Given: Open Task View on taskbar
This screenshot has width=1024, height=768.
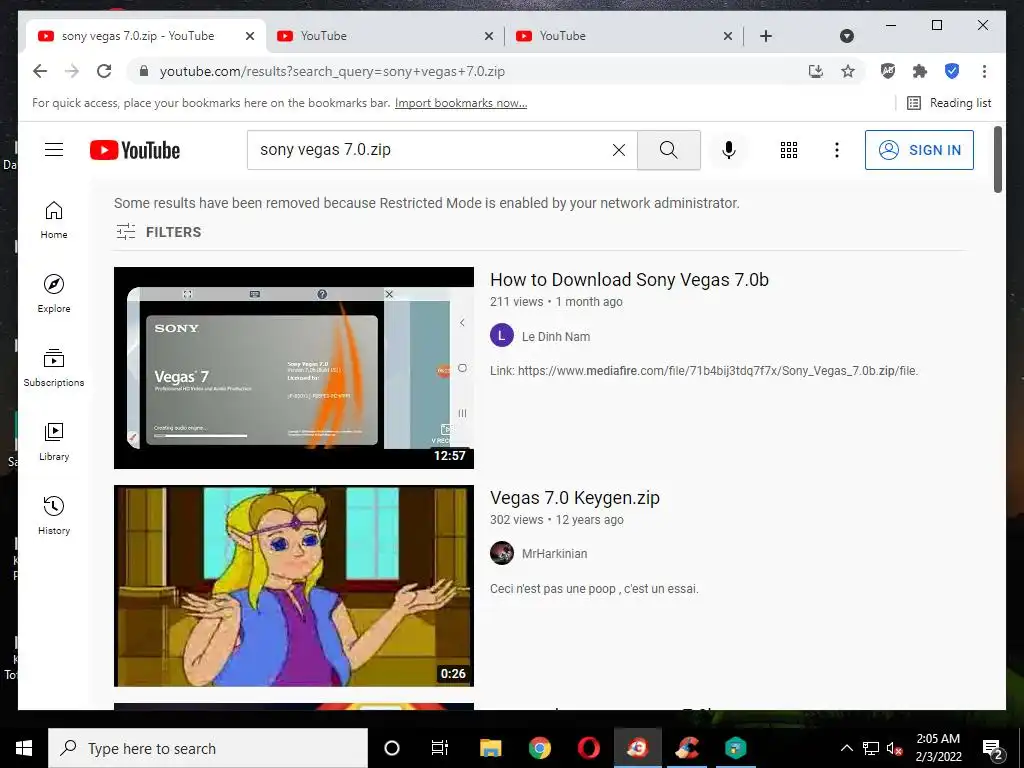Looking at the screenshot, I should click(x=440, y=748).
